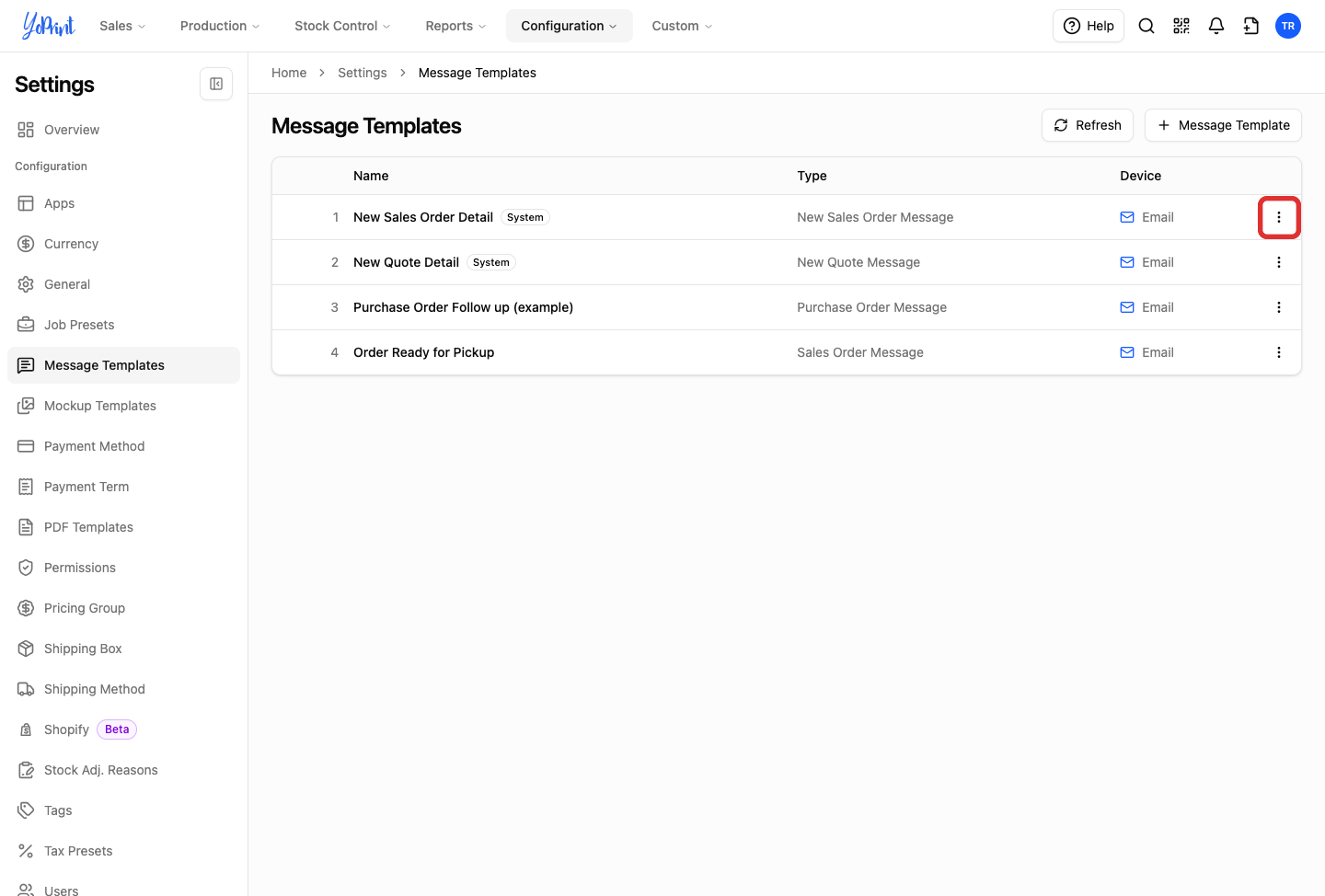Open Permissions settings
The height and width of the screenshot is (896, 1325).
tap(123, 568)
